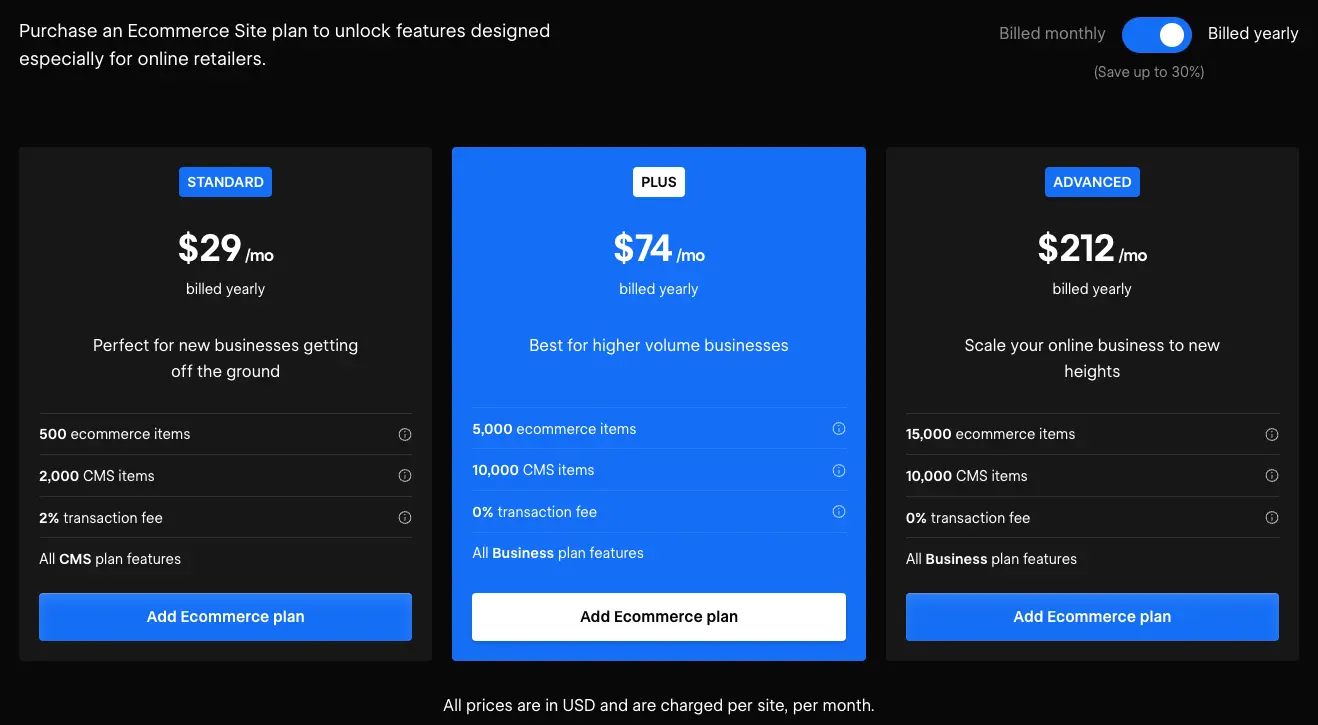Viewport: 1318px width, 725px height.
Task: Click the STANDARD plan badge
Action: 225,182
